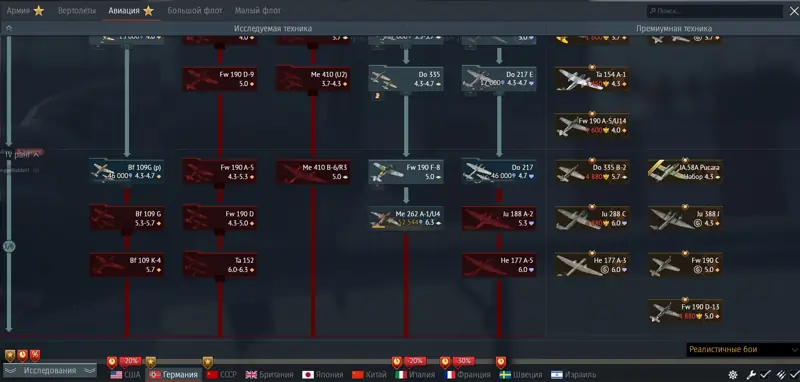Screen dimensions: 800x382
Task: Click the wrench icon in the bottom bar
Action: 751,375
